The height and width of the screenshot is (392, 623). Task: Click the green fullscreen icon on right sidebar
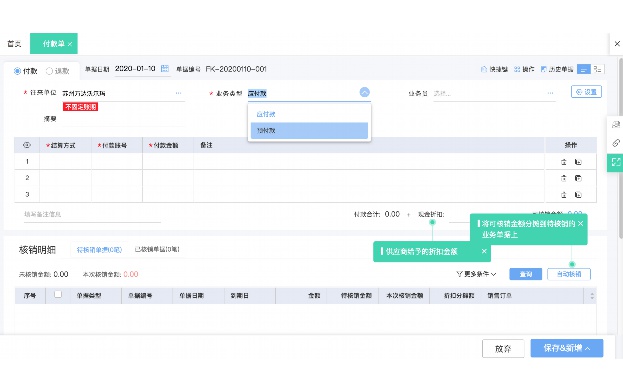pyautogui.click(x=615, y=162)
